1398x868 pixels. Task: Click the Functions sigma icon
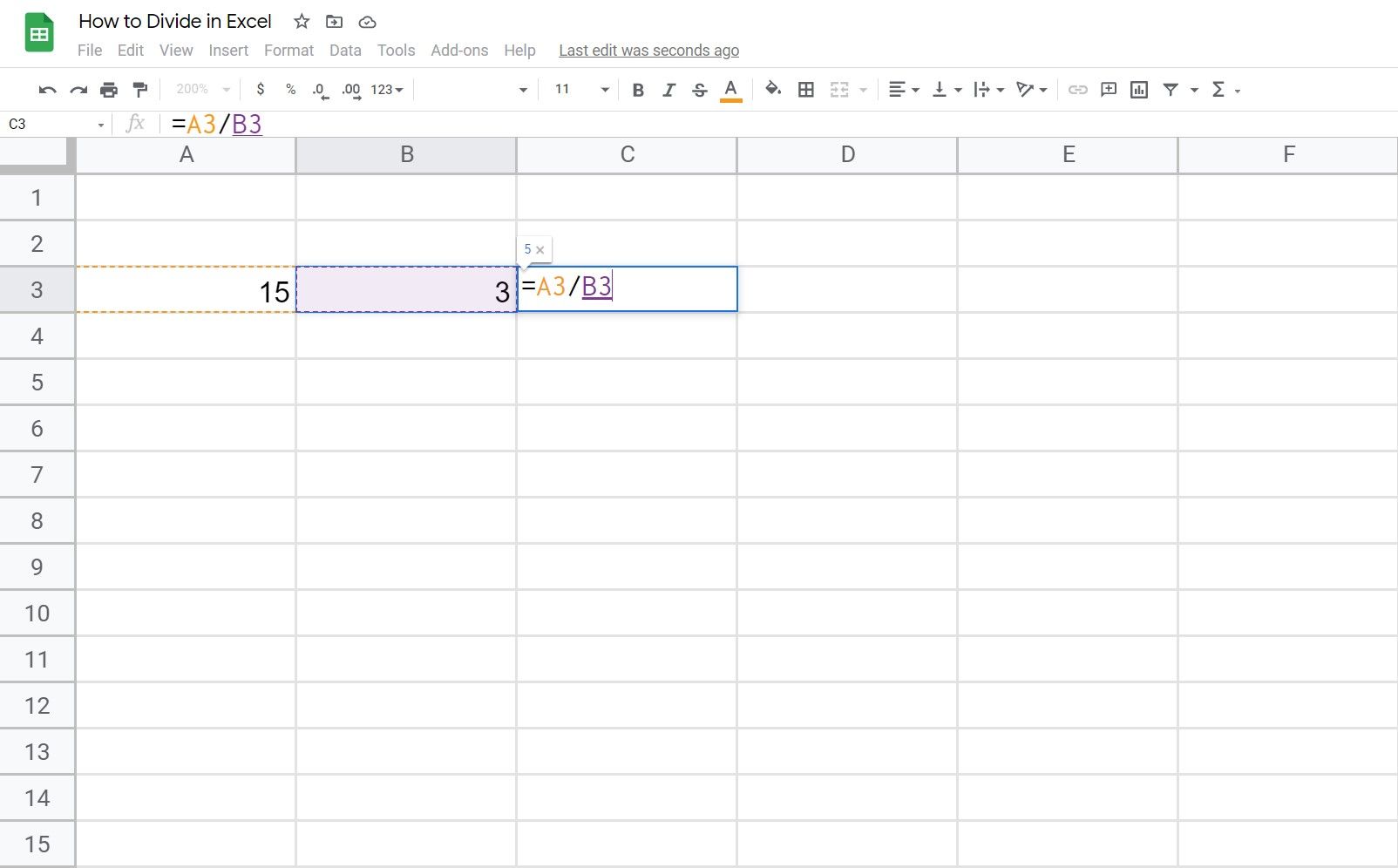[x=1218, y=89]
